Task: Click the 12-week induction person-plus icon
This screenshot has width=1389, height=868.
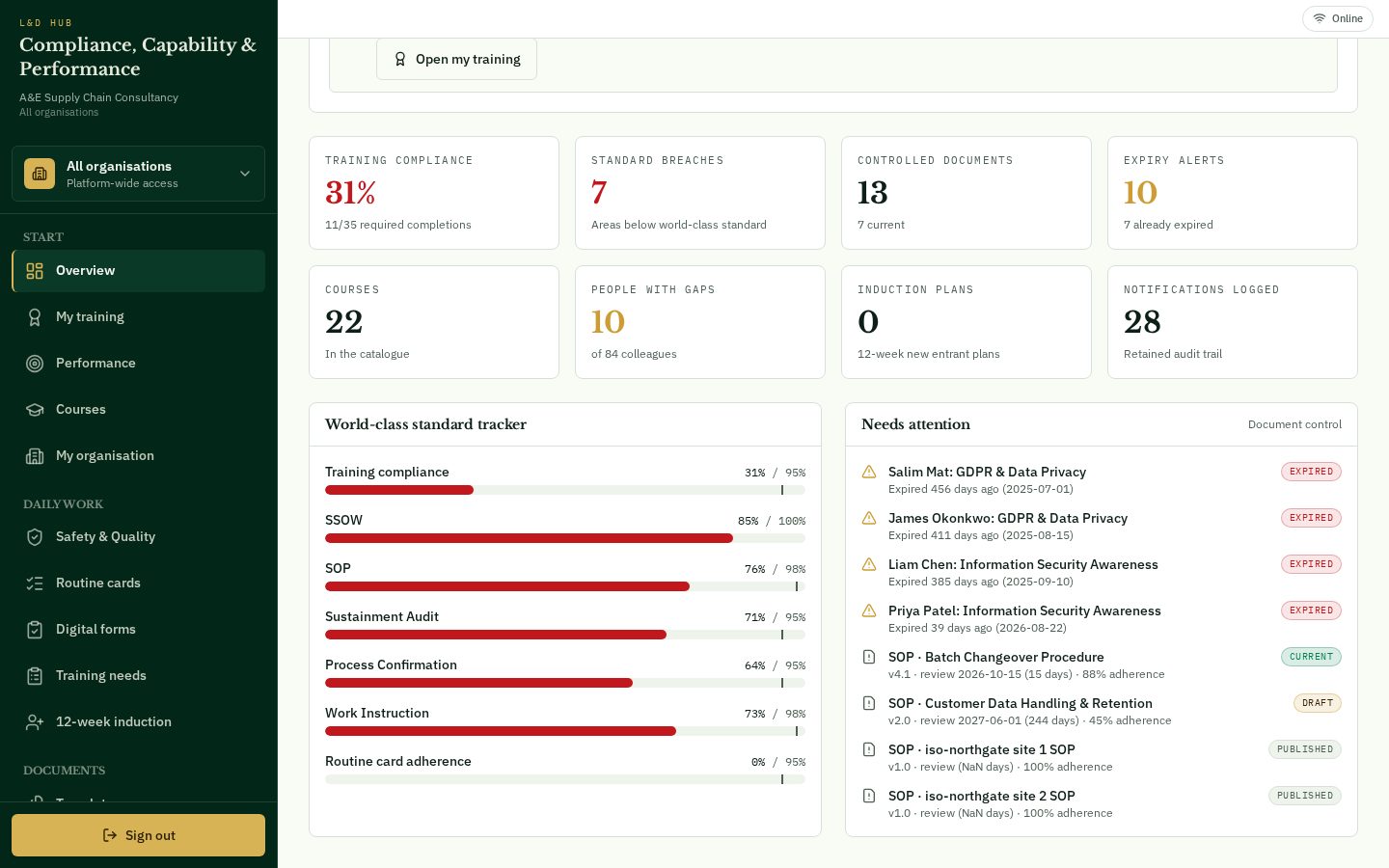Action: (35, 722)
